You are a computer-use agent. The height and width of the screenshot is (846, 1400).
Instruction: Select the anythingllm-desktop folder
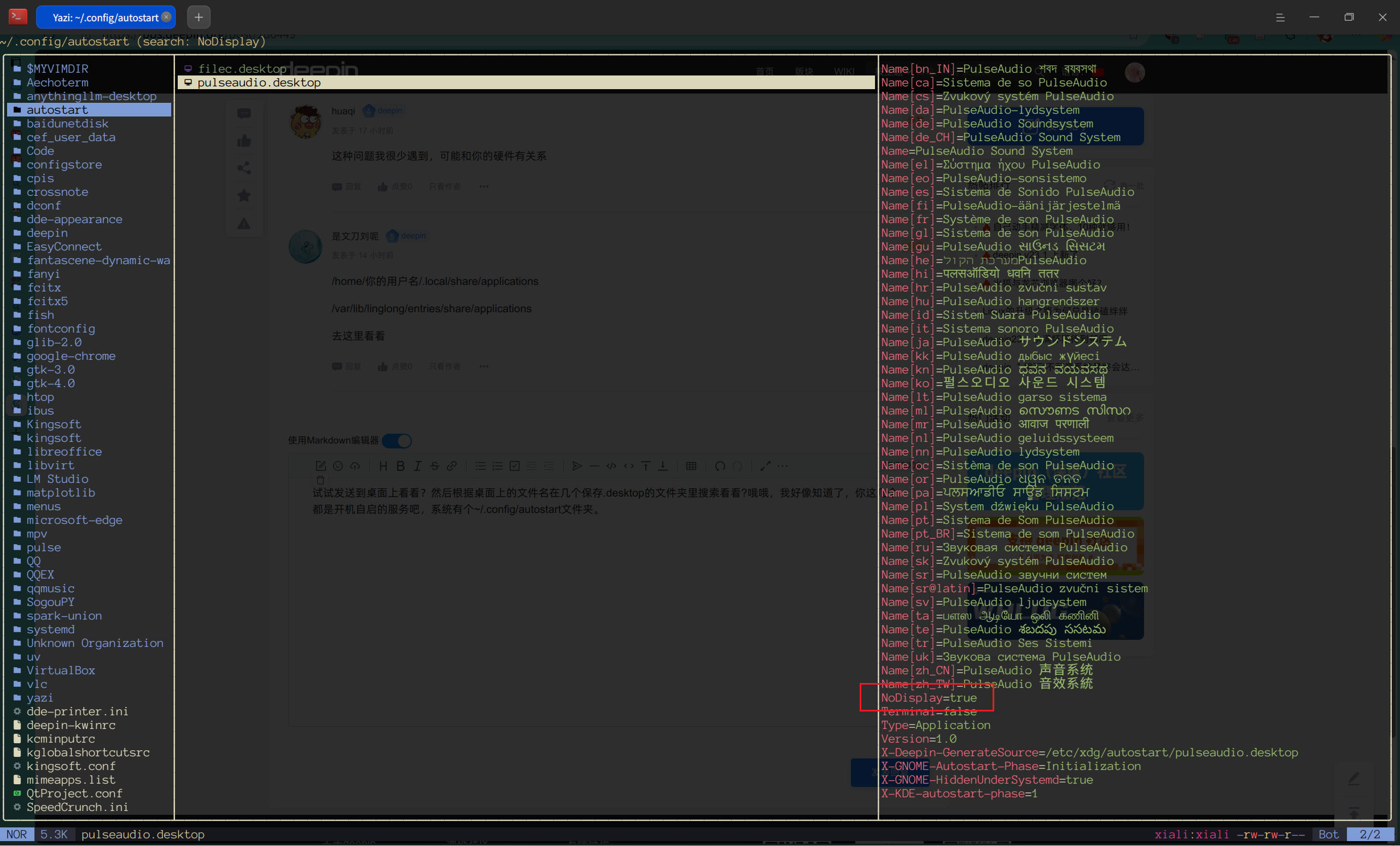tap(89, 96)
